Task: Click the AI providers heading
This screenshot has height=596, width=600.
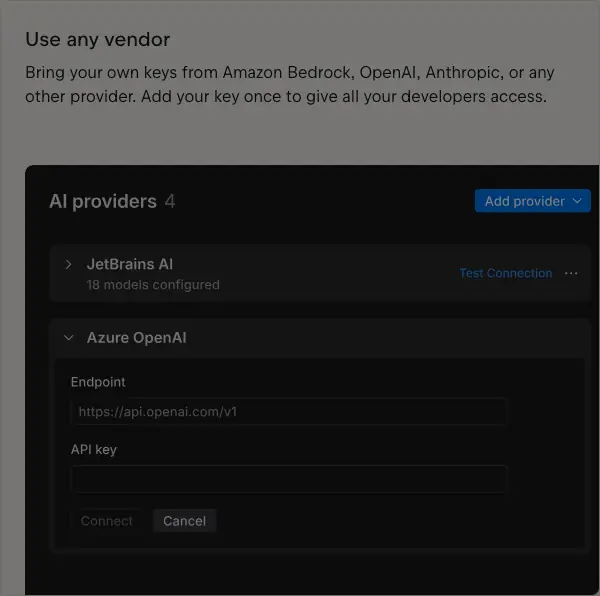Action: click(103, 201)
